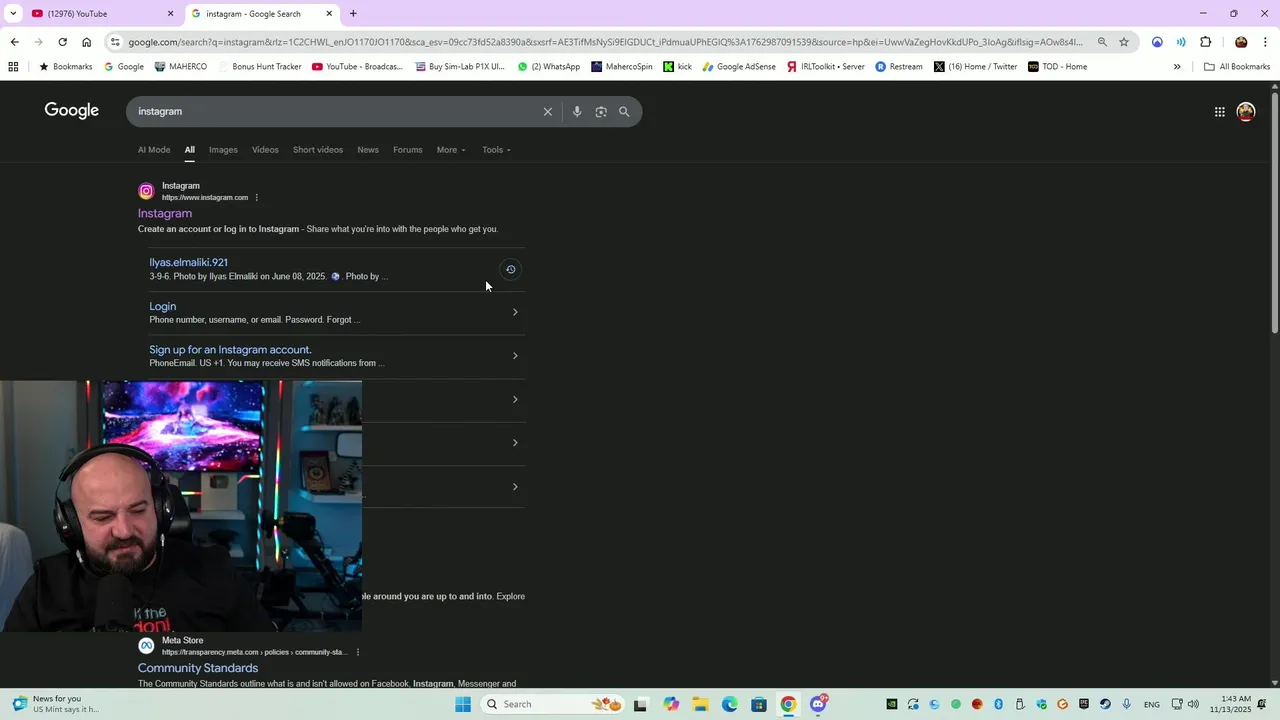Click the Google logo
This screenshot has height=720, width=1280.
click(71, 111)
